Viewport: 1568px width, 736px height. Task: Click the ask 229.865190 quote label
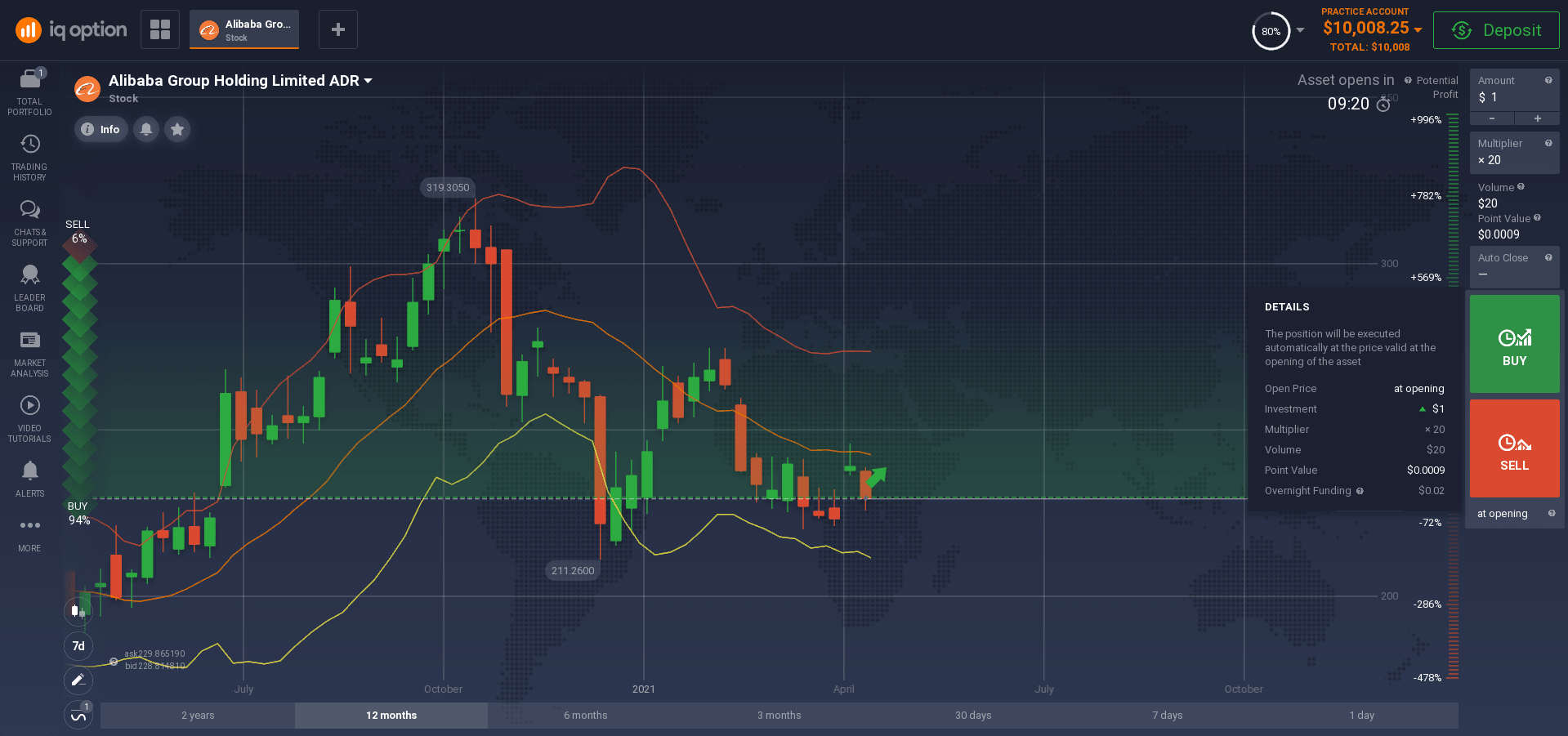(154, 653)
